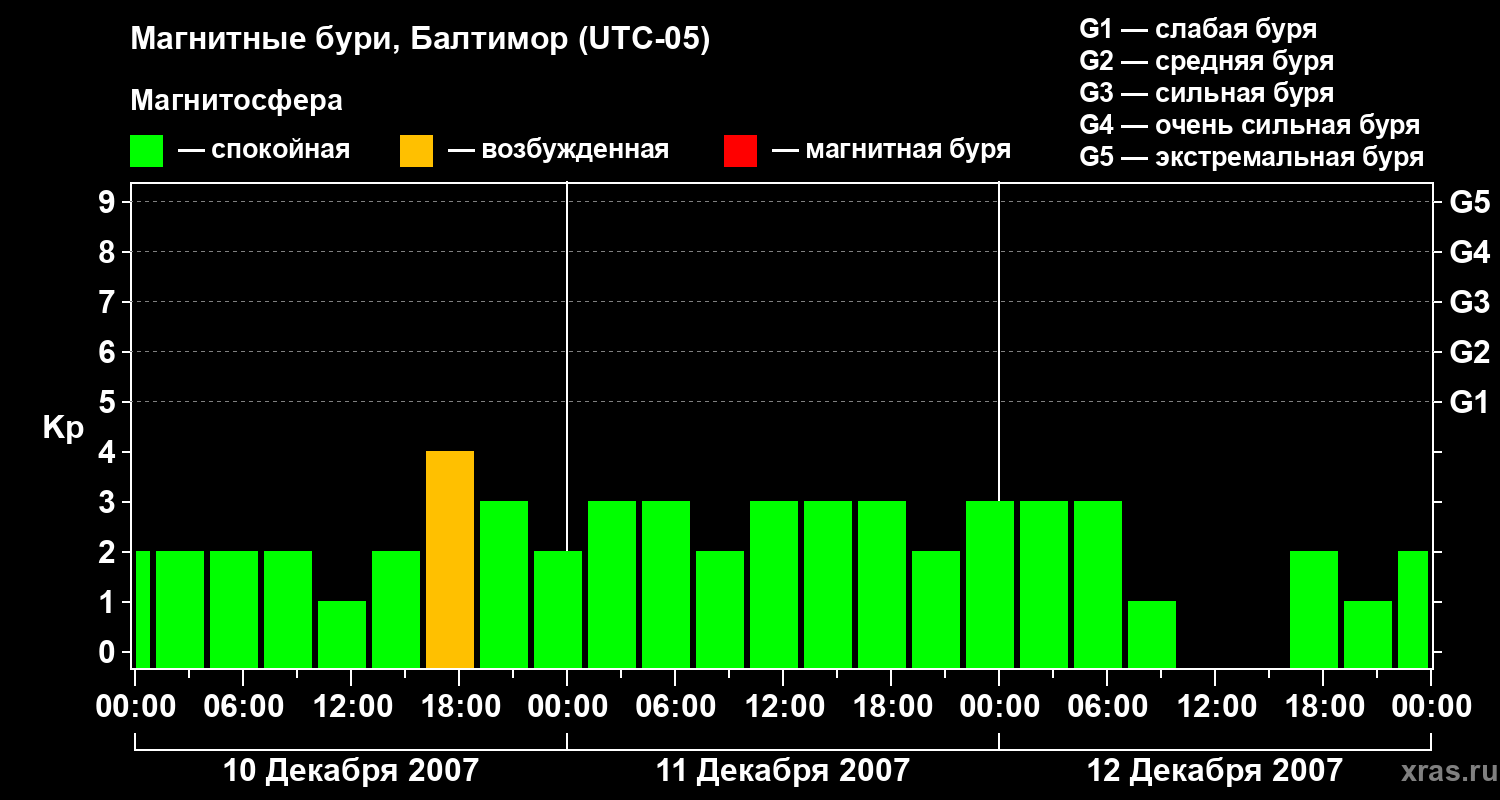Click '12:00' time label under 11 Декабря
This screenshot has height=800, width=1500.
(x=783, y=706)
